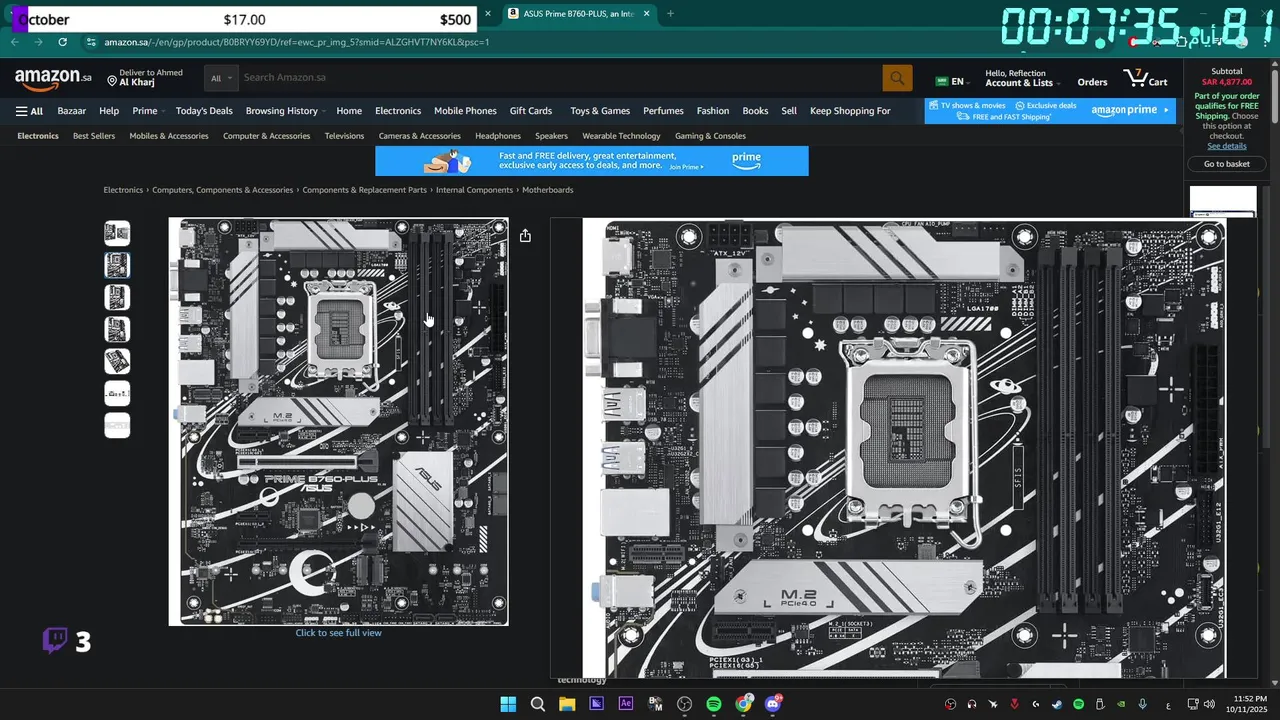Screen dimensions: 1280x720
Task: Open Toys & Games in the nav bar
Action: click(x=600, y=111)
